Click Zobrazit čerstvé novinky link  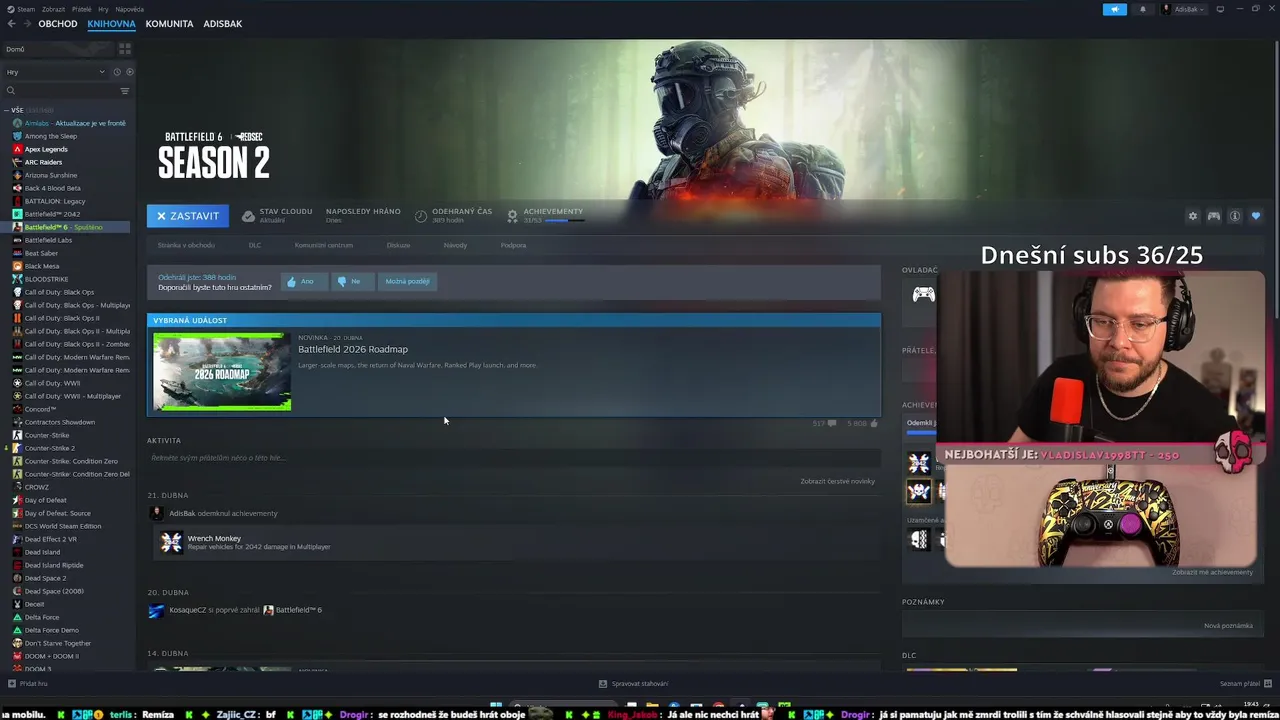[837, 481]
